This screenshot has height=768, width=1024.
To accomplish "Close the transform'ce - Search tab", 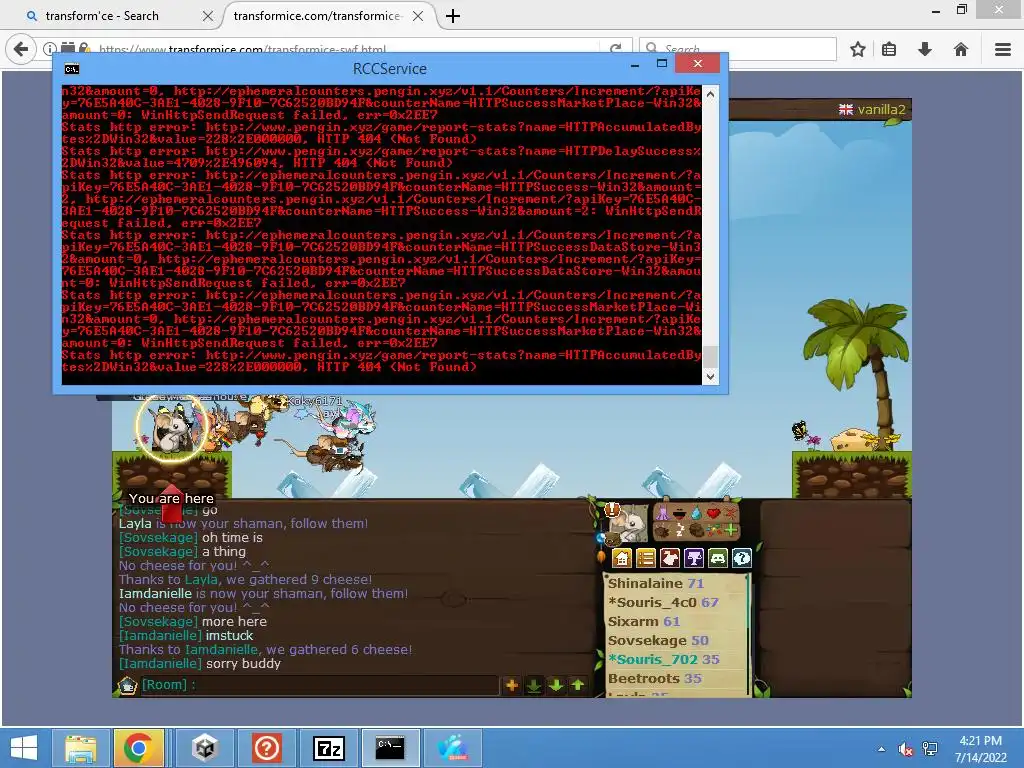I will tap(208, 16).
